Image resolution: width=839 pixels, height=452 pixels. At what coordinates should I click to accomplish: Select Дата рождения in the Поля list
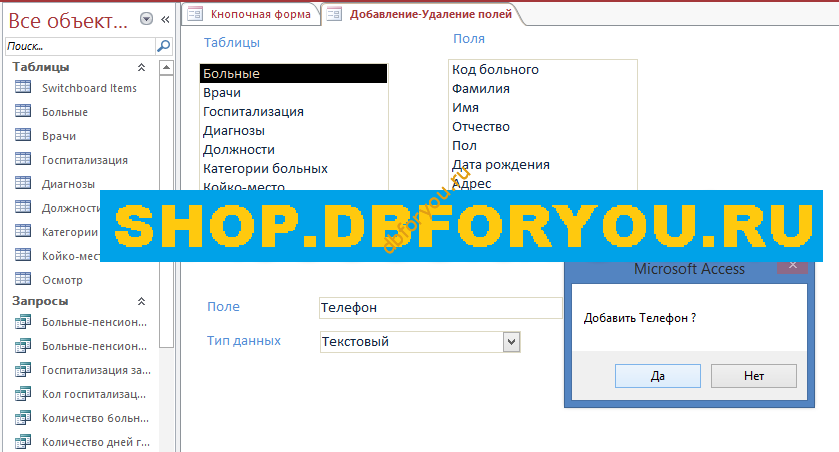[x=543, y=164]
